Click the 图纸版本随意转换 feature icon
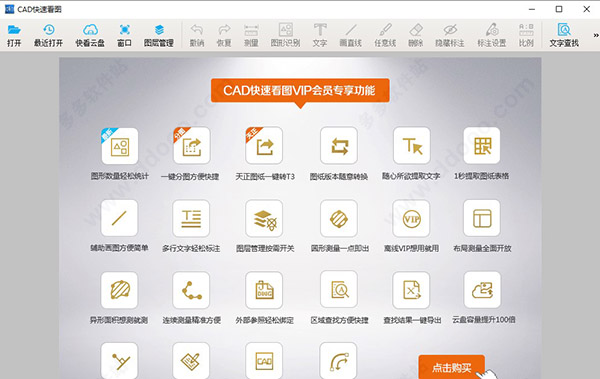600x379 pixels. click(x=339, y=146)
